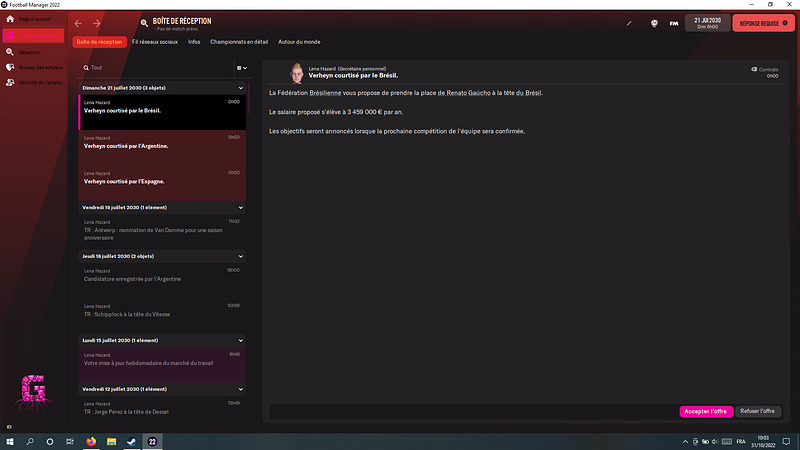Click the Réponse requise continue button
This screenshot has width=800, height=450.
click(x=763, y=23)
